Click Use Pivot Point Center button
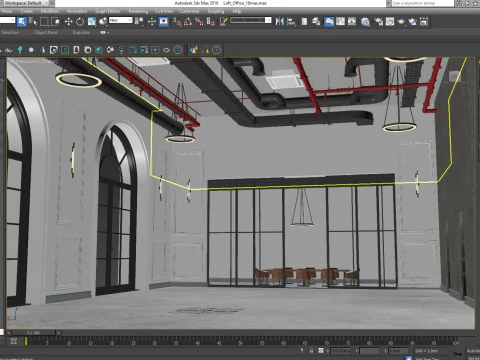Screen dimensions: 480x360 [139, 22]
